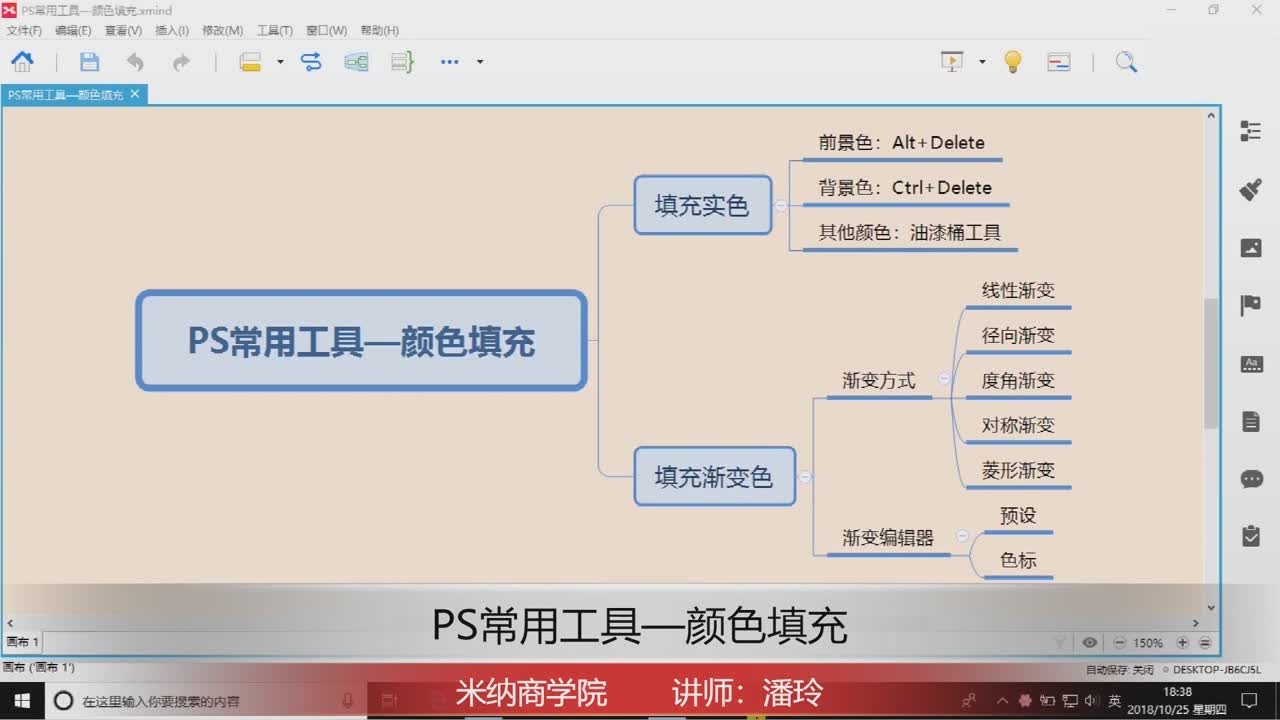Image resolution: width=1280 pixels, height=720 pixels.
Task: Select the 径向渐变 subtopic
Action: coord(1018,336)
